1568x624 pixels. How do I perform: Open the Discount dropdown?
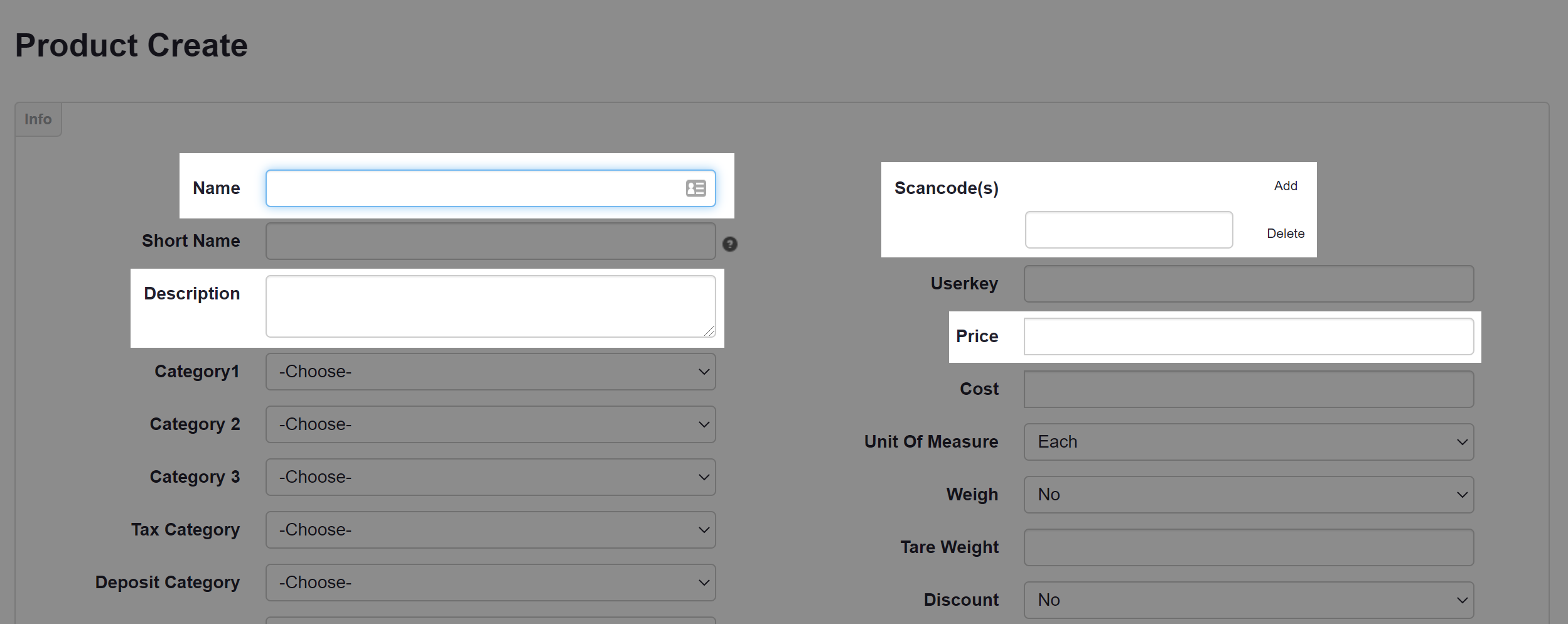click(1248, 600)
